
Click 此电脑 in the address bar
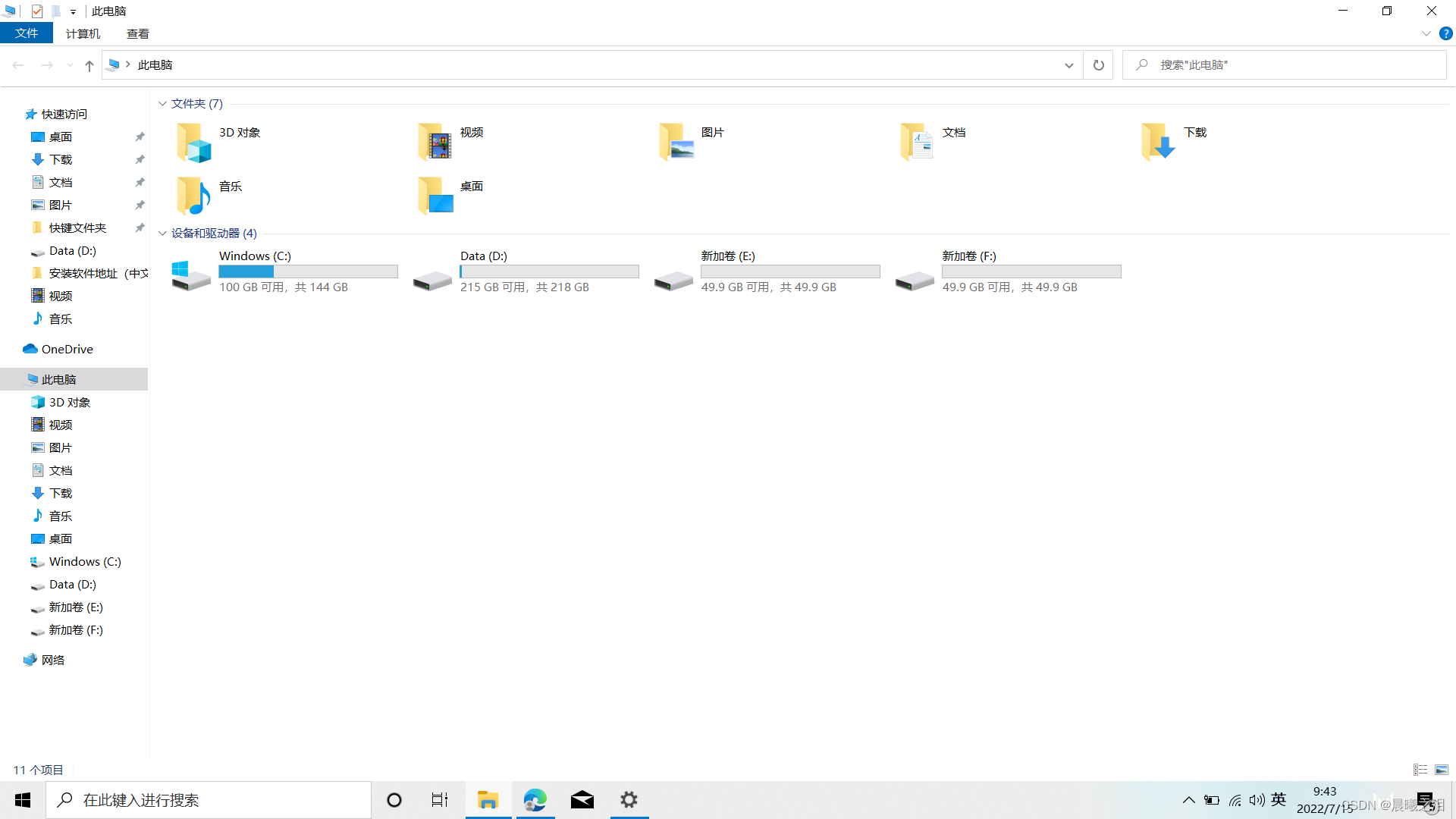(x=155, y=65)
